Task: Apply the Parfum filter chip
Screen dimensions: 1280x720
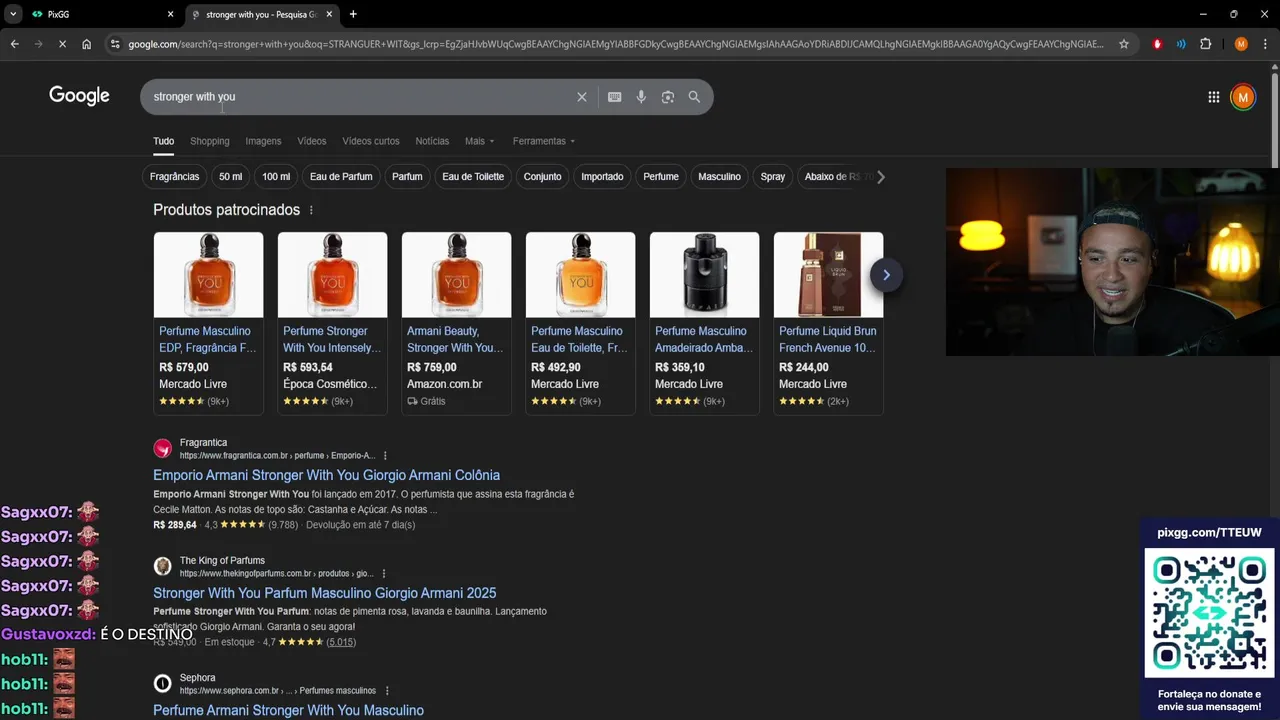Action: pos(407,177)
